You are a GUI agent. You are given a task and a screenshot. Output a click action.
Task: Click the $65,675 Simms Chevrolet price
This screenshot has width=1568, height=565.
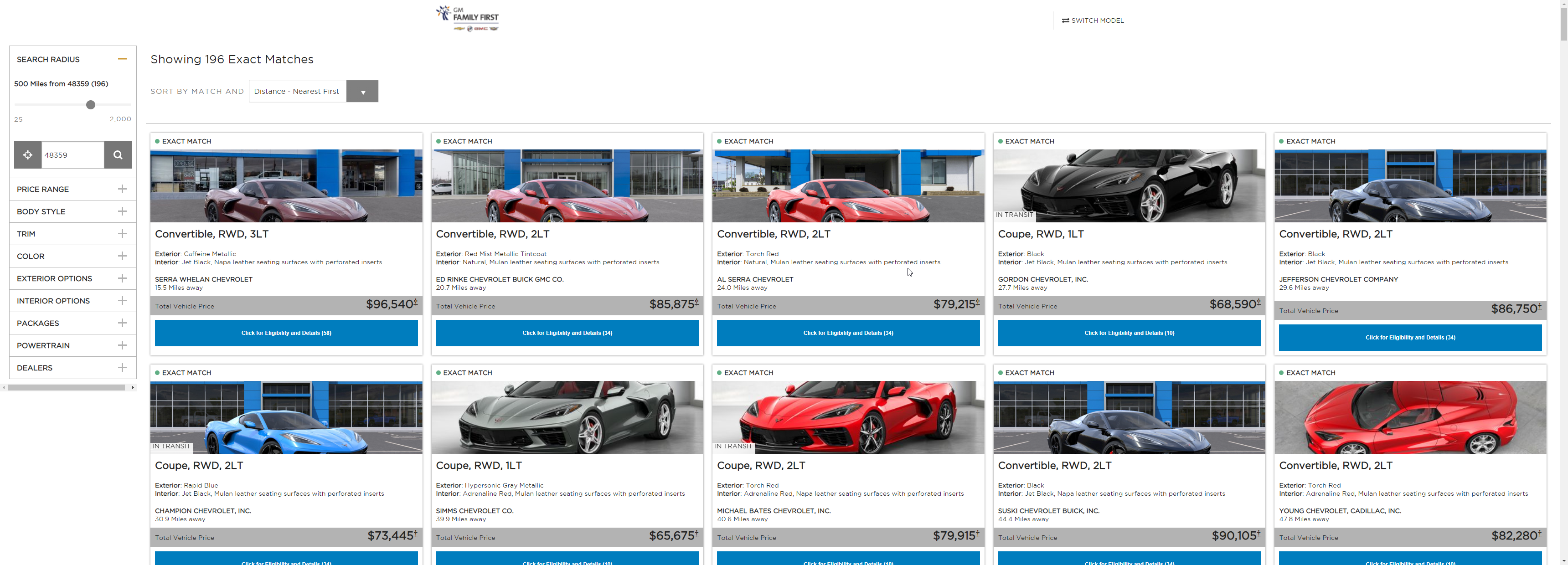673,536
